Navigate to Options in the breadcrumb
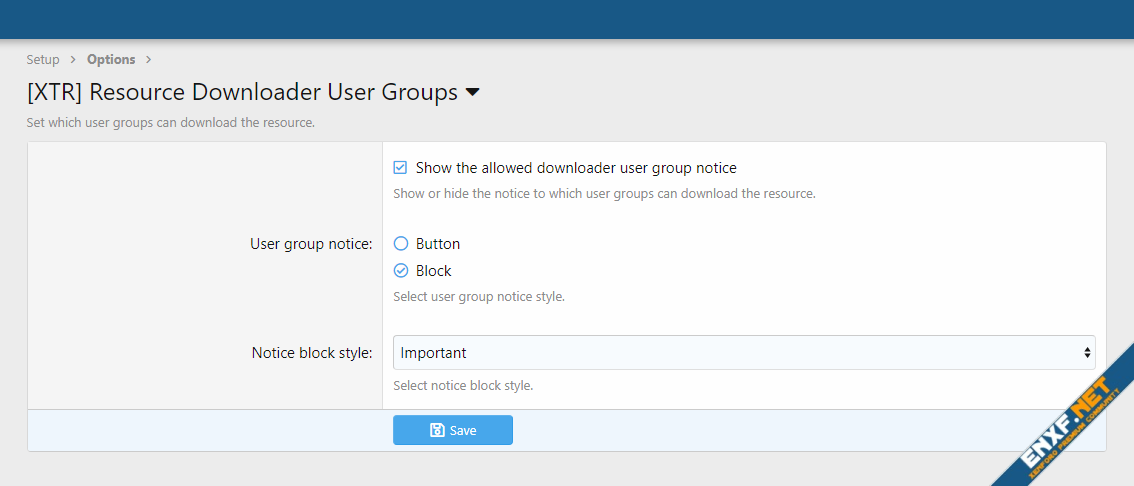Screen dimensions: 1134x486 tap(111, 60)
